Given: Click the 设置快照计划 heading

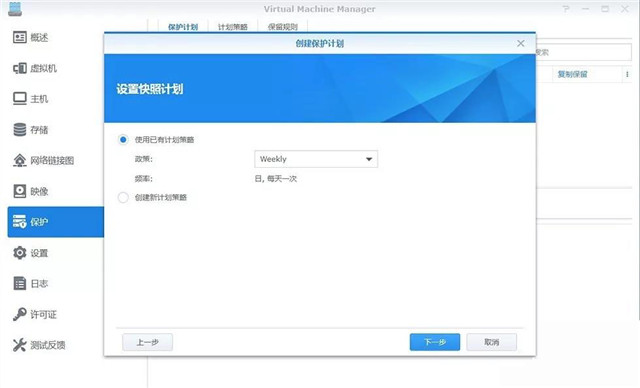Looking at the screenshot, I should tap(150, 89).
